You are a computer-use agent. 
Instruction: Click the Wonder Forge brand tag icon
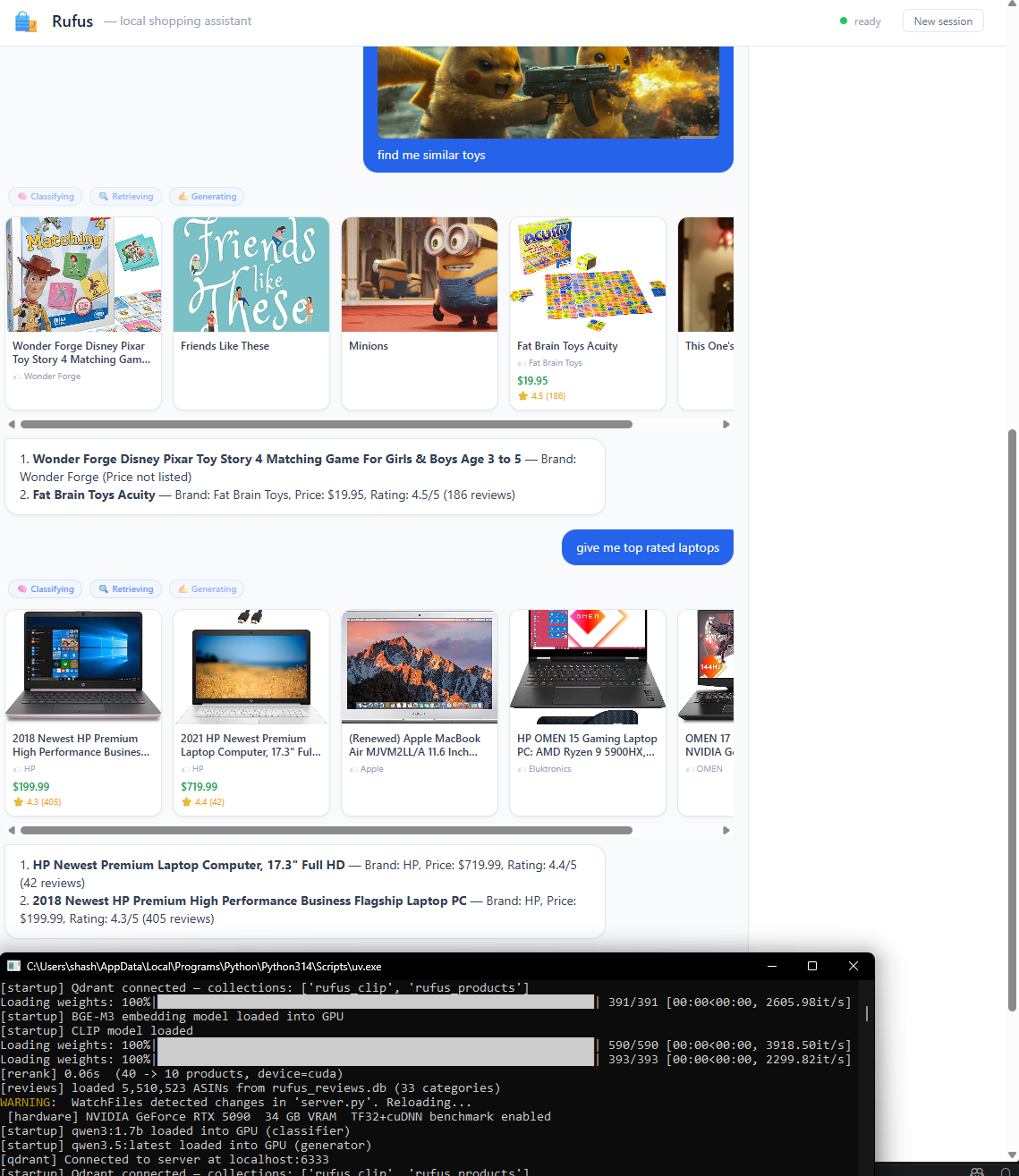(x=17, y=376)
